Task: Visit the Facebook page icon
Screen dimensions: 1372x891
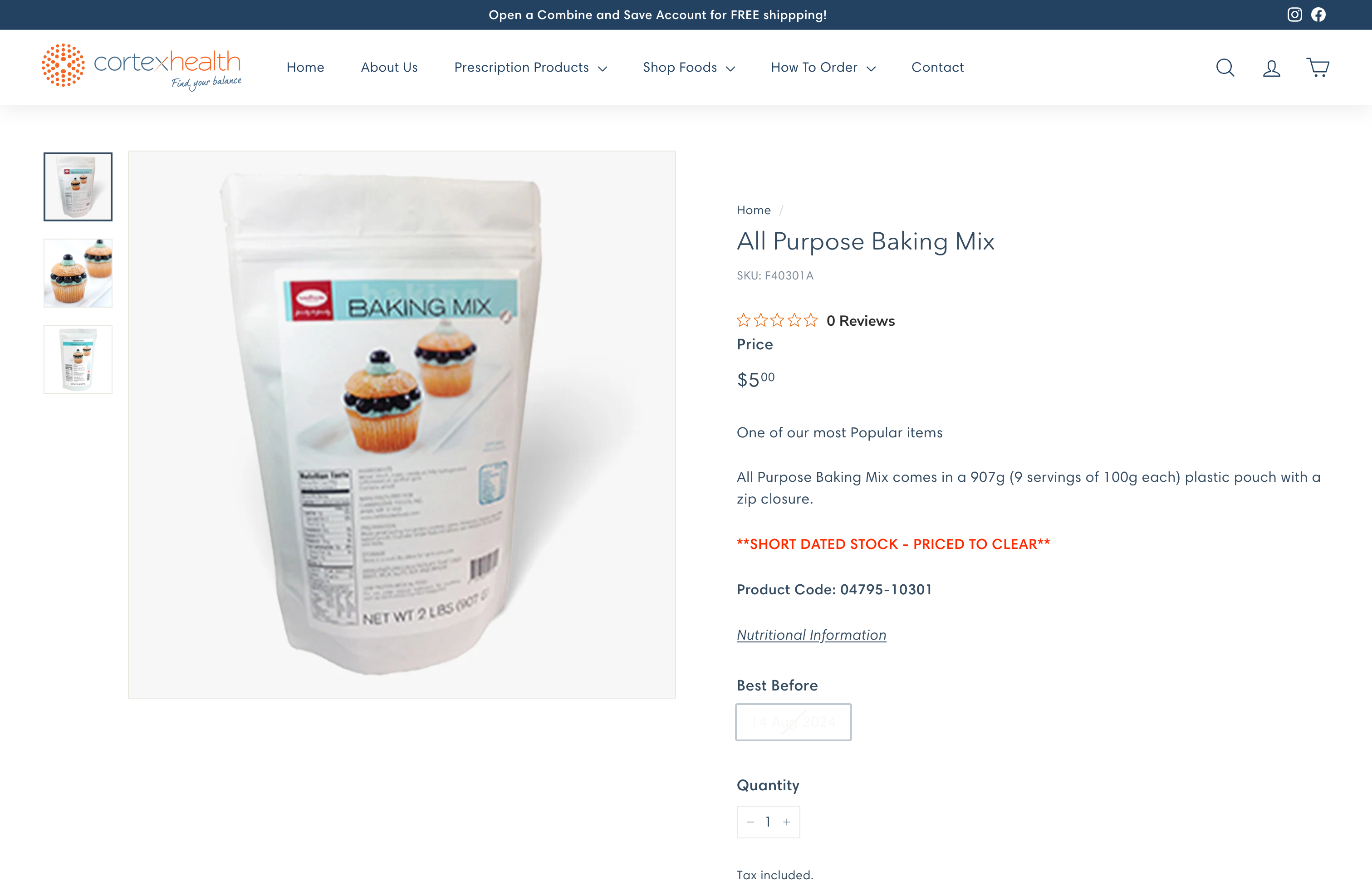Action: [x=1318, y=15]
